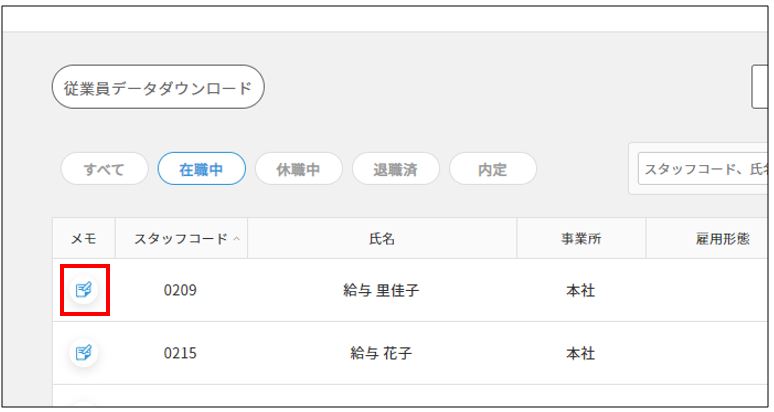774x412 pixels.
Task: Click the 氏名 column header
Action: click(382, 239)
